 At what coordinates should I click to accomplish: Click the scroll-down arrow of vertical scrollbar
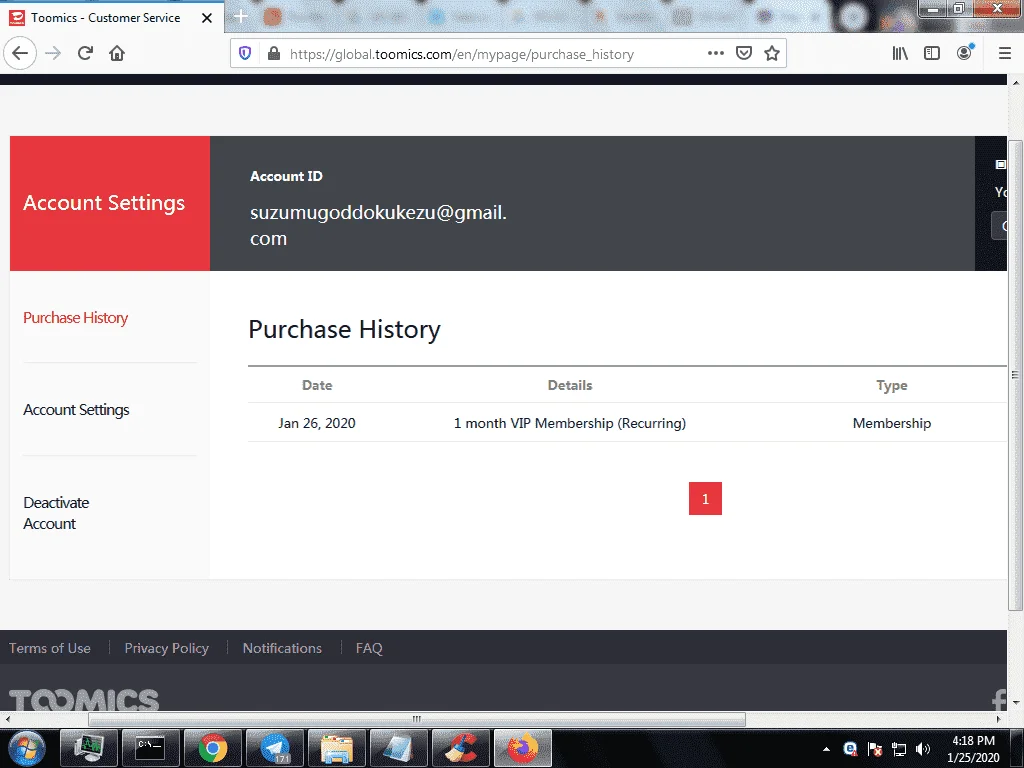click(x=1016, y=703)
